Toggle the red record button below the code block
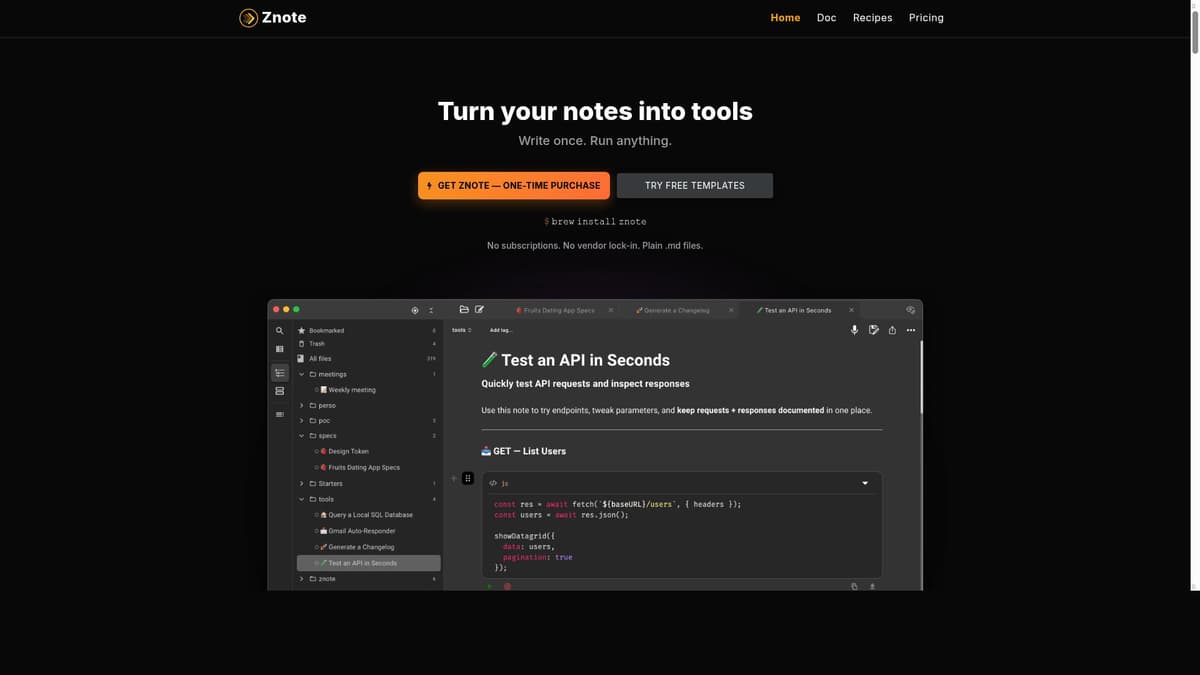The height and width of the screenshot is (675, 1200). (507, 586)
